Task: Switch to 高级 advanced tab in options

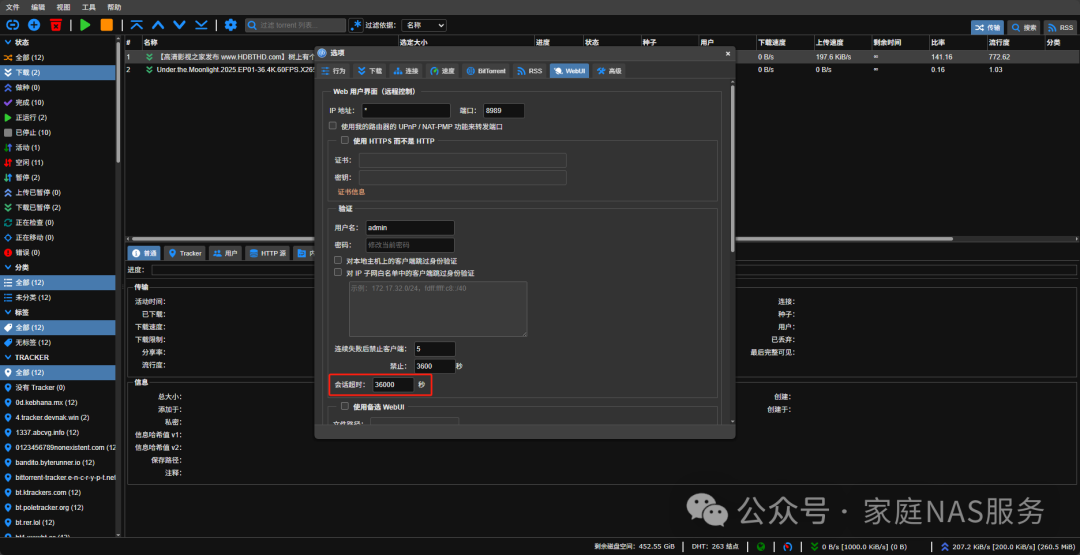Action: coord(609,70)
